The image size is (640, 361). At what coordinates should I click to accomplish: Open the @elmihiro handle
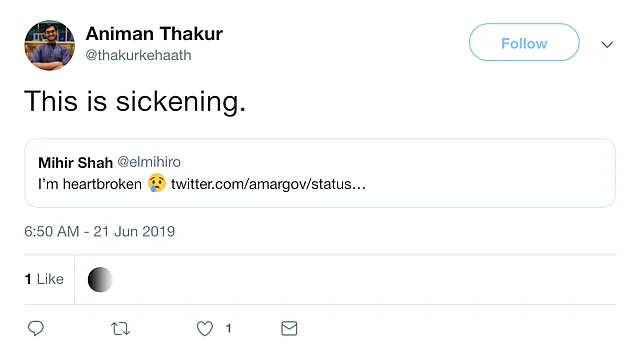click(149, 162)
